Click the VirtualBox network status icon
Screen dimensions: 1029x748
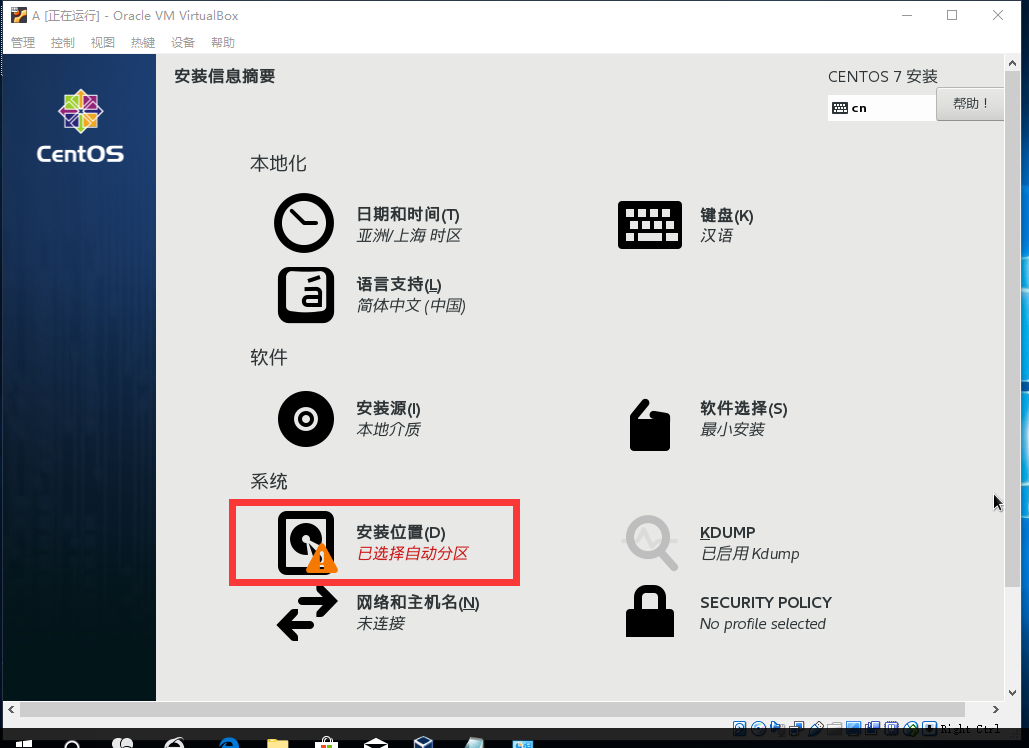(x=796, y=728)
